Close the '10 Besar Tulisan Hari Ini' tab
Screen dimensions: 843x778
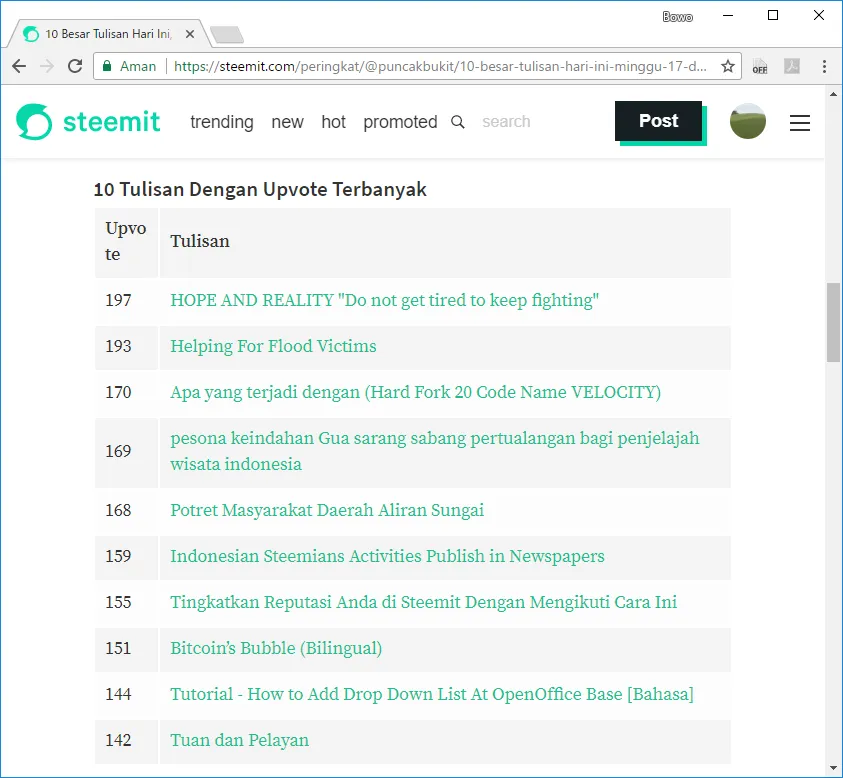pos(190,34)
